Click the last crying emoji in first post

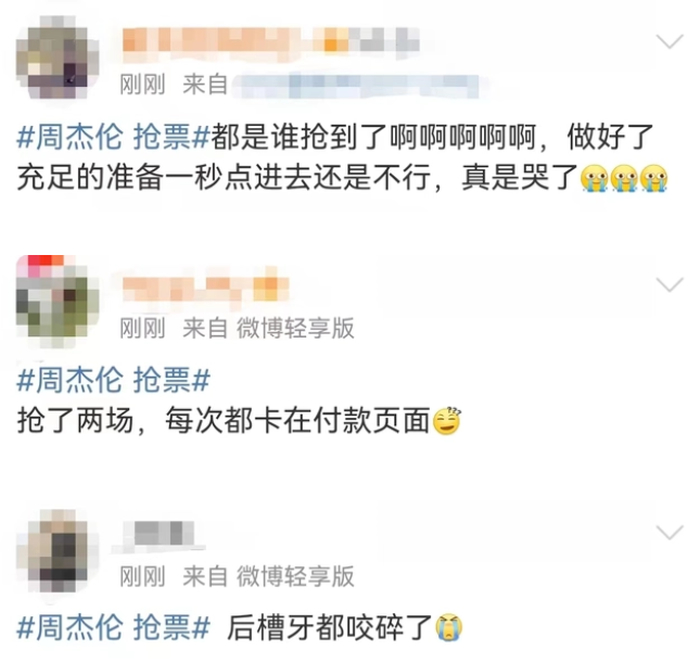pyautogui.click(x=653, y=178)
